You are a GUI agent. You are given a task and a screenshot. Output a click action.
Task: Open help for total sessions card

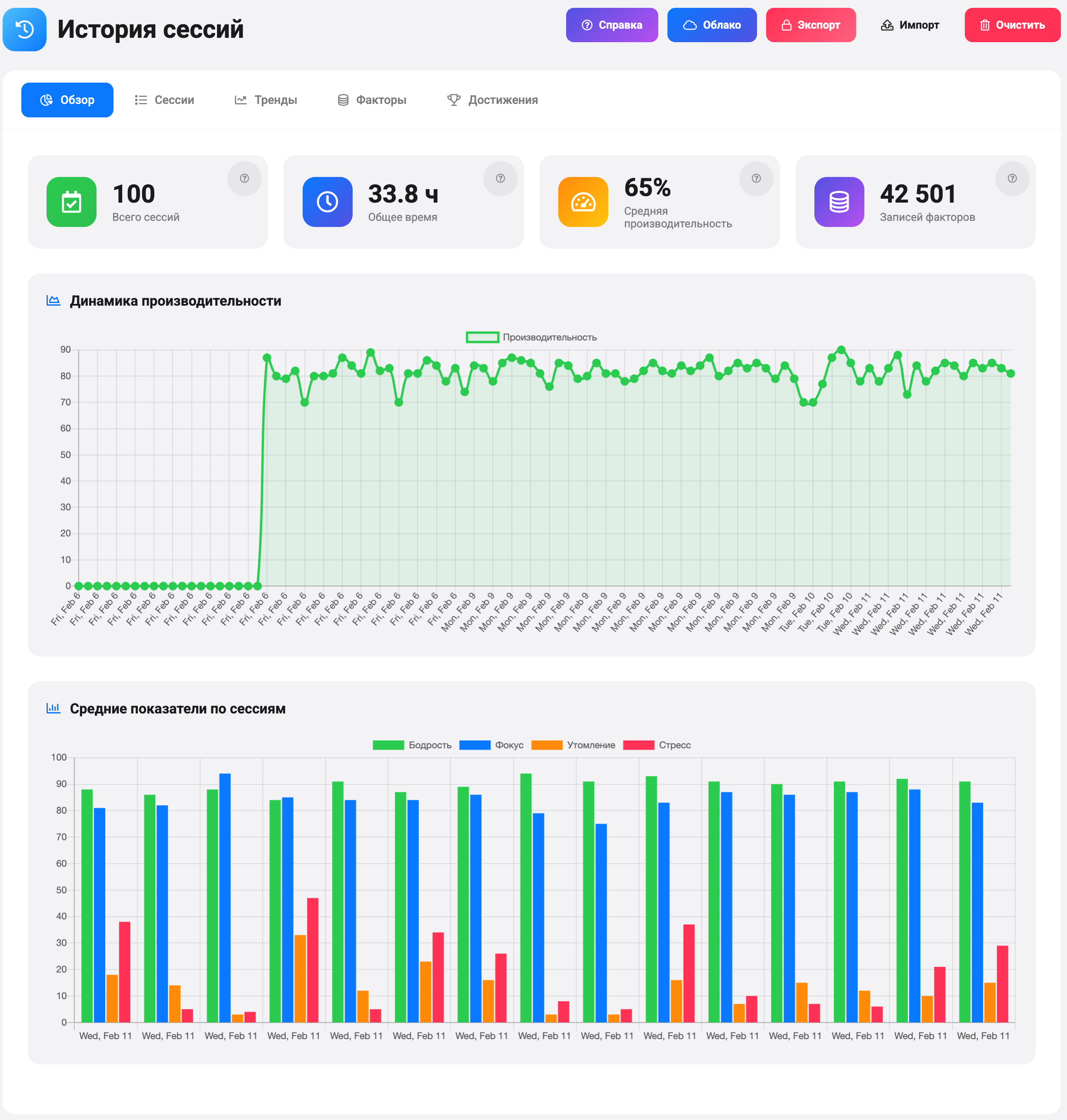coord(244,179)
